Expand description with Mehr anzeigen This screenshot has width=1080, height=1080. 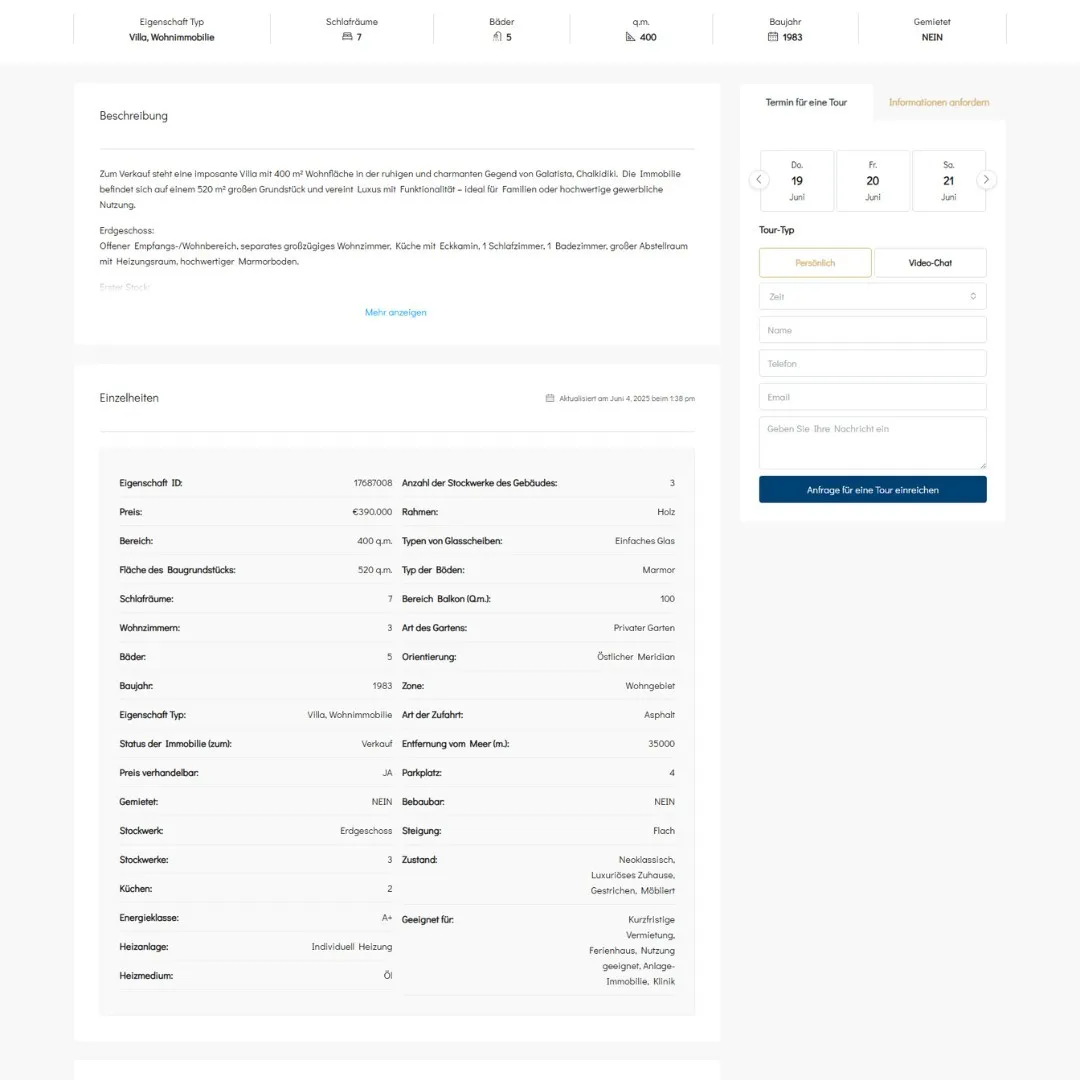[x=395, y=312]
